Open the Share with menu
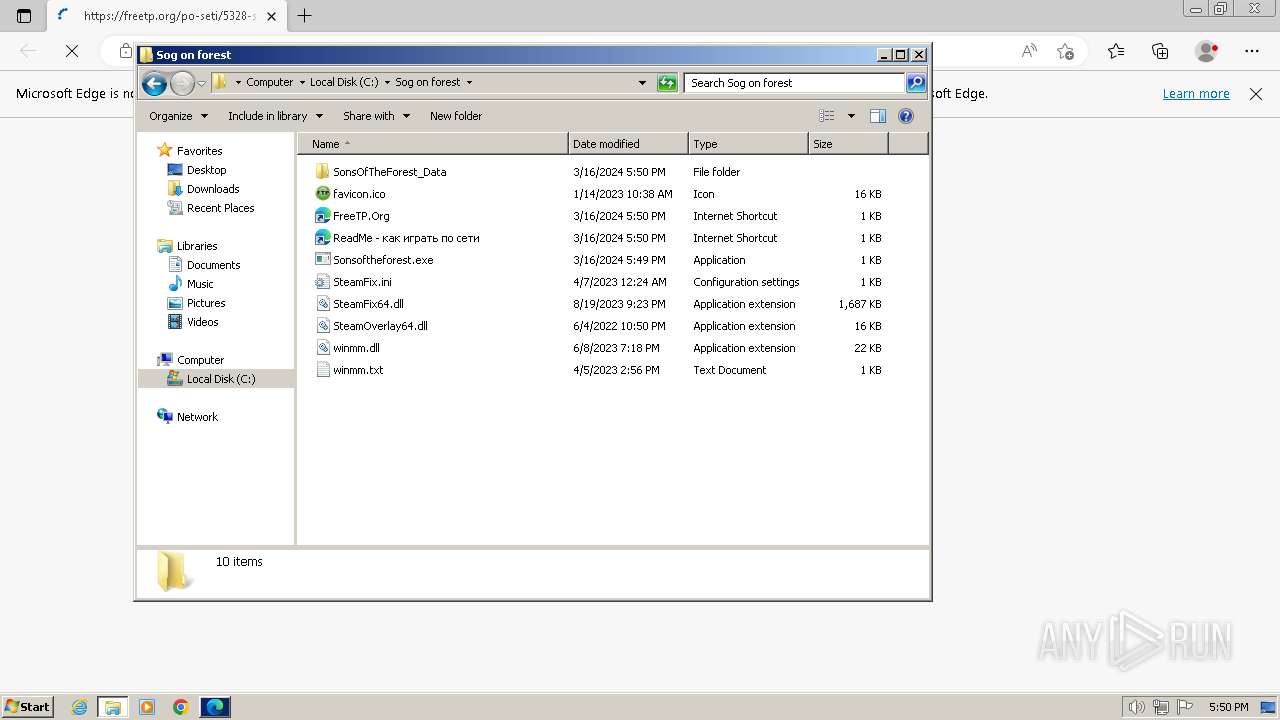This screenshot has height=720, width=1280. (x=376, y=116)
